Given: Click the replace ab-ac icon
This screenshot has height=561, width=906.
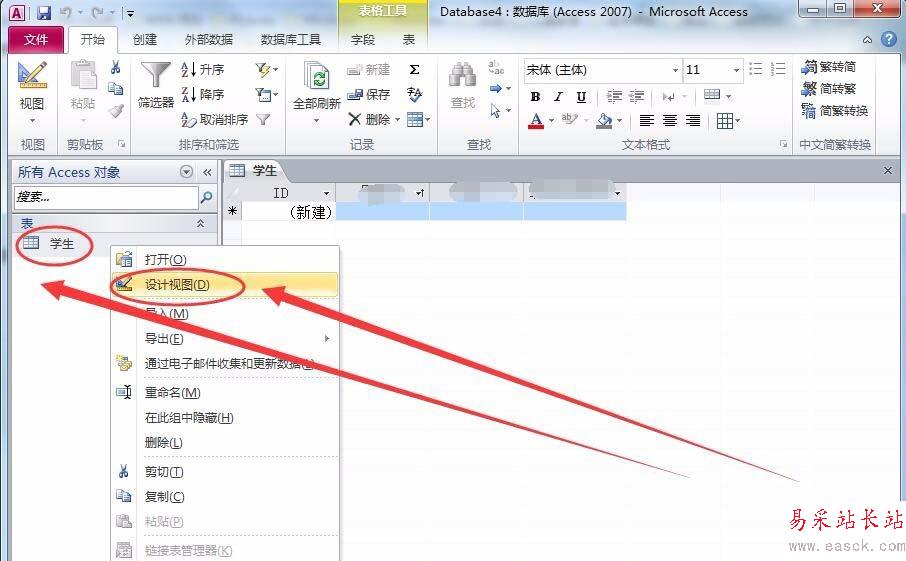Looking at the screenshot, I should click(496, 68).
